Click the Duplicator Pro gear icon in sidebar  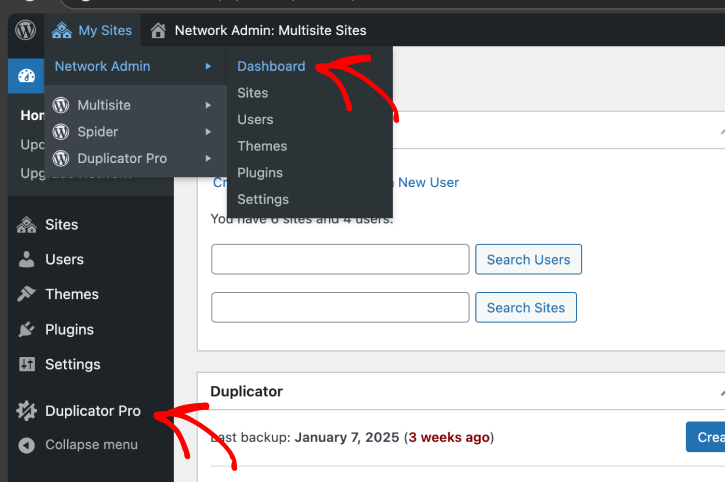26,410
